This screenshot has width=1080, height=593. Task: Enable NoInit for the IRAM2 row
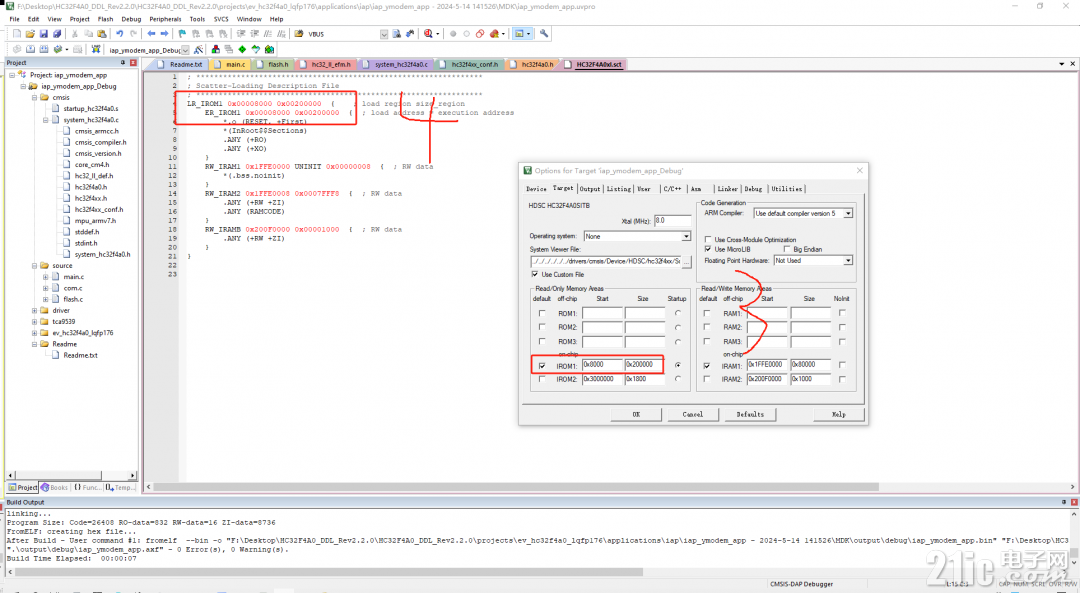[842, 379]
